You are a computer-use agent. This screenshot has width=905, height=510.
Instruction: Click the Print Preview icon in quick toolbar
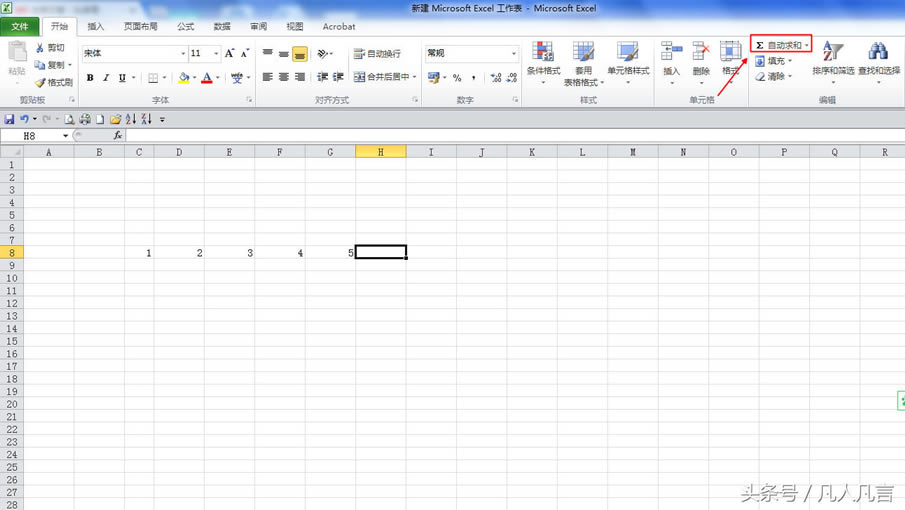tap(69, 119)
